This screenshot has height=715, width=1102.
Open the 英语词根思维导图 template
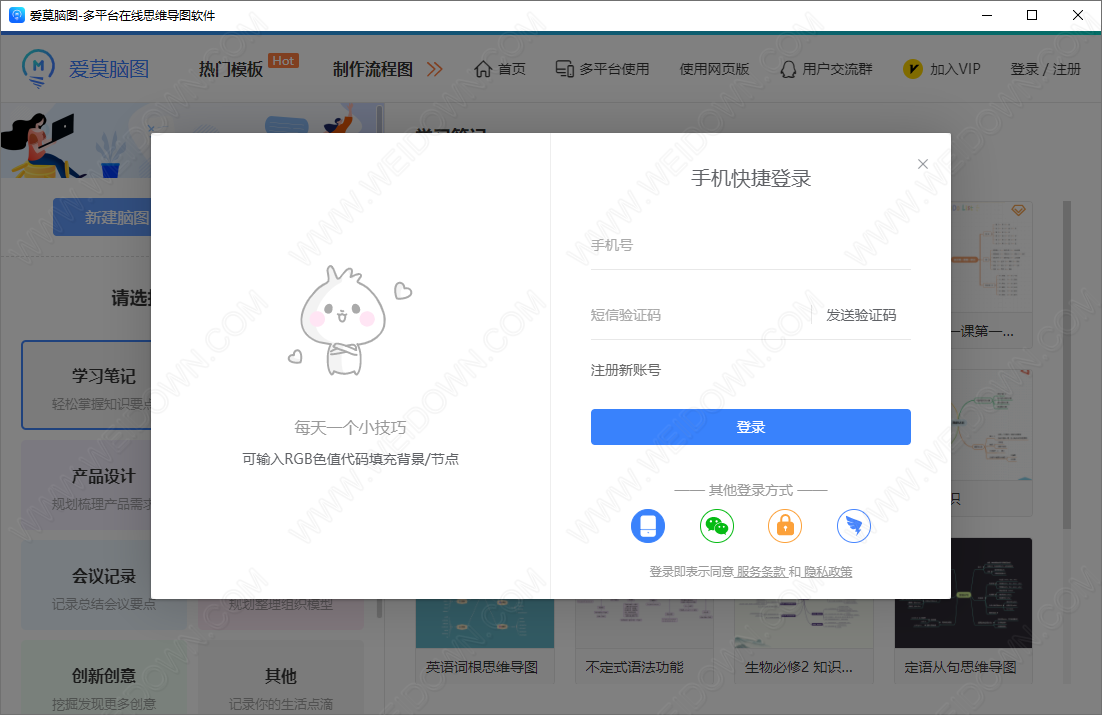[x=484, y=640]
